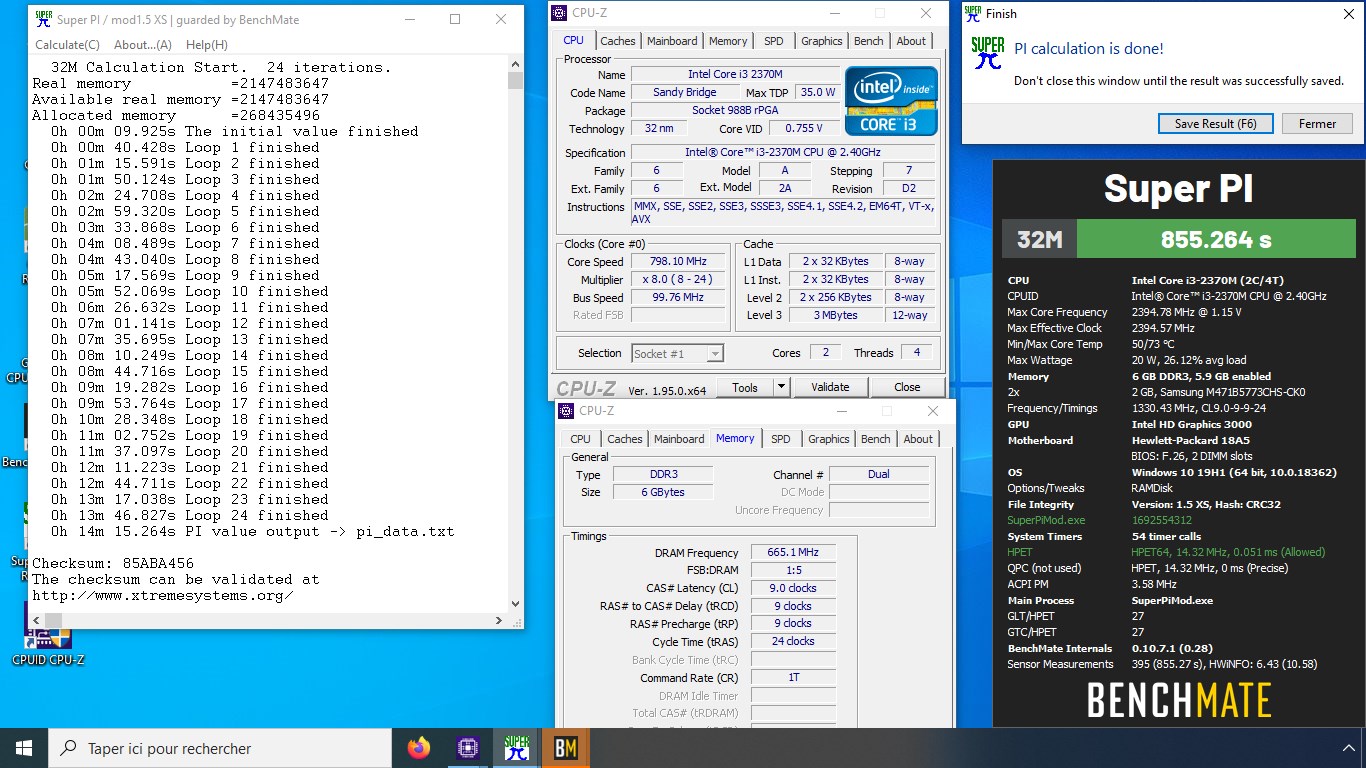Open the Tools dropdown arrow in CPU-Z
Viewport: 1366px width, 768px height.
782,387
